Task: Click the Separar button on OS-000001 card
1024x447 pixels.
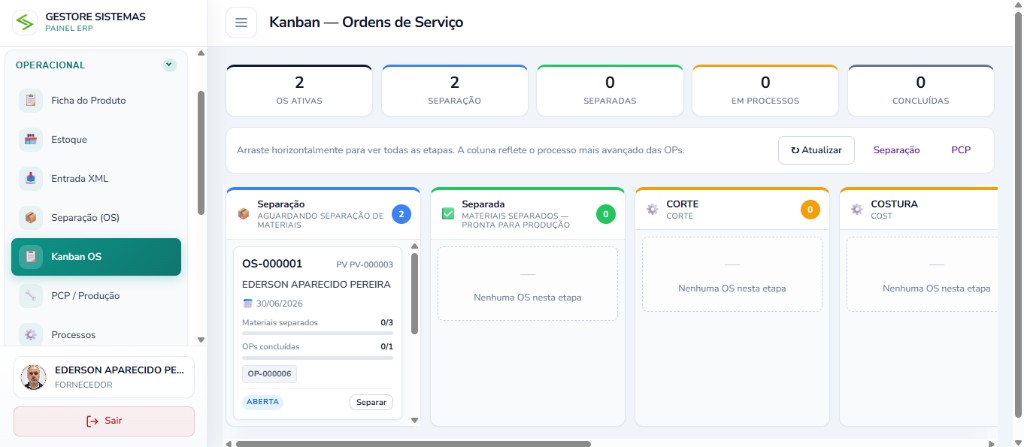Action: coord(371,402)
